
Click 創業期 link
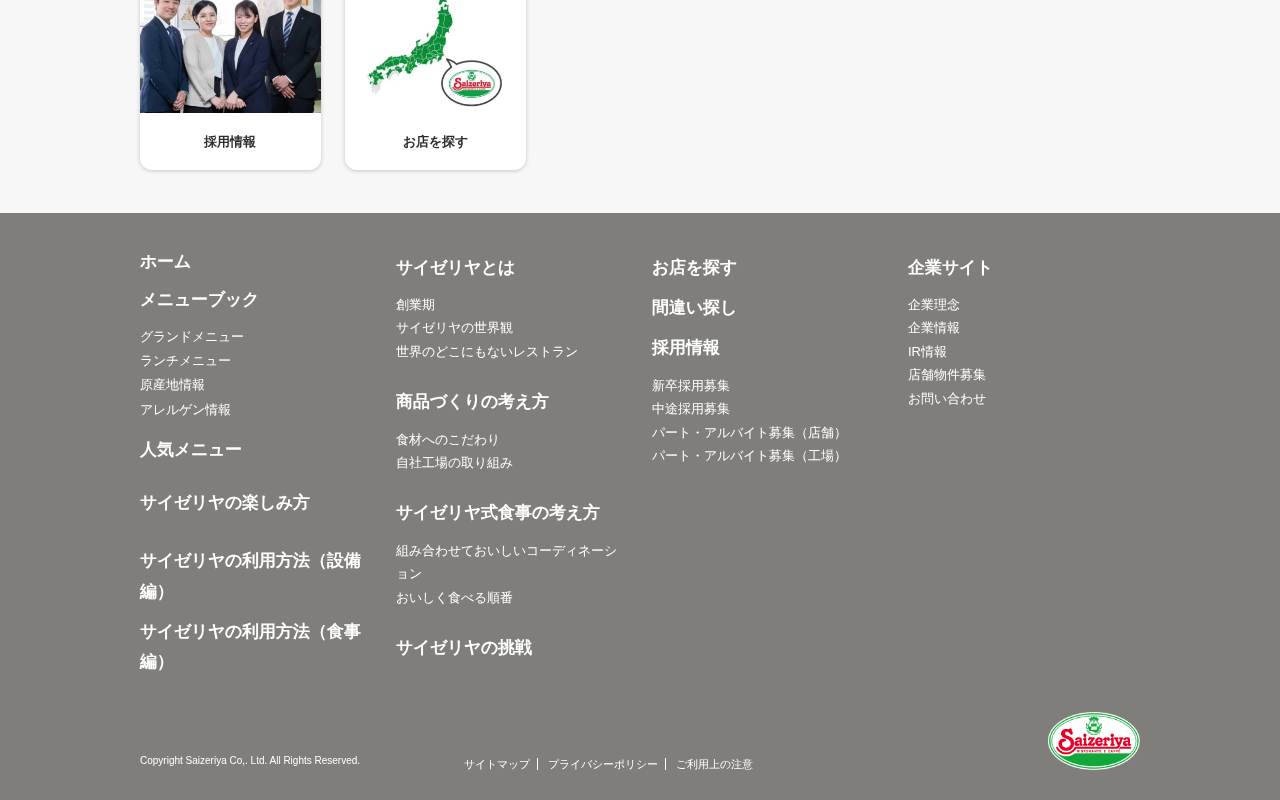(x=415, y=305)
